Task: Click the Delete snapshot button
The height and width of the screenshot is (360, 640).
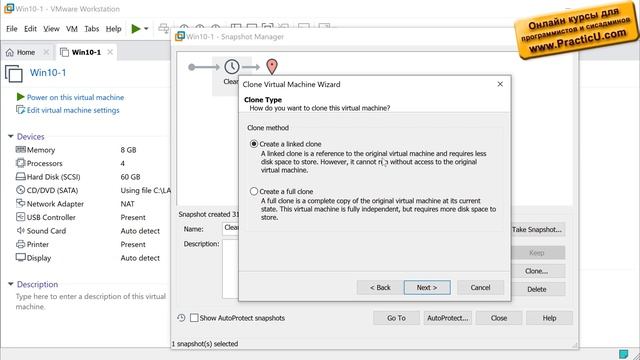Action: (537, 289)
